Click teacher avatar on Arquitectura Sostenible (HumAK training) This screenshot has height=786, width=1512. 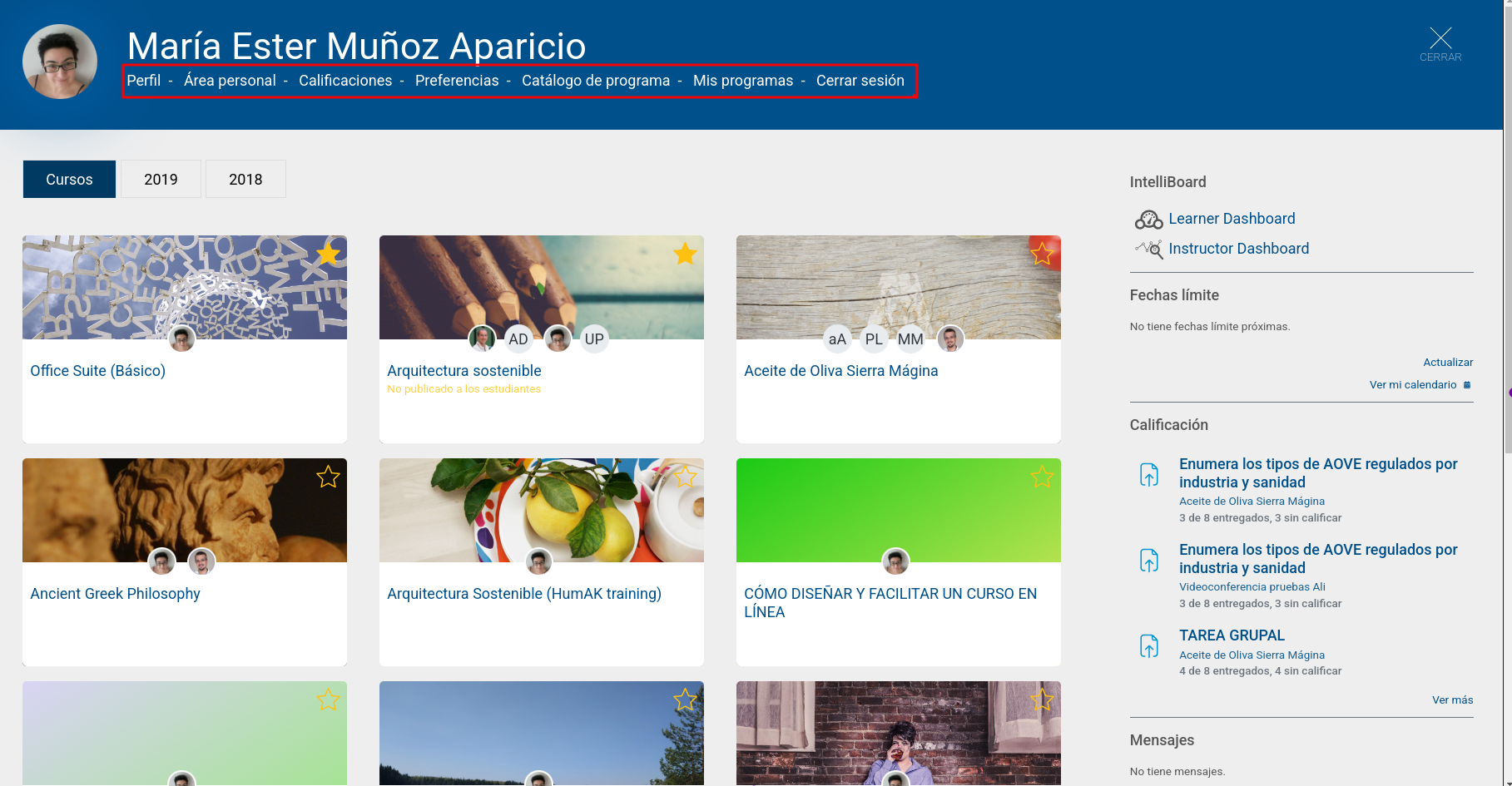point(539,562)
